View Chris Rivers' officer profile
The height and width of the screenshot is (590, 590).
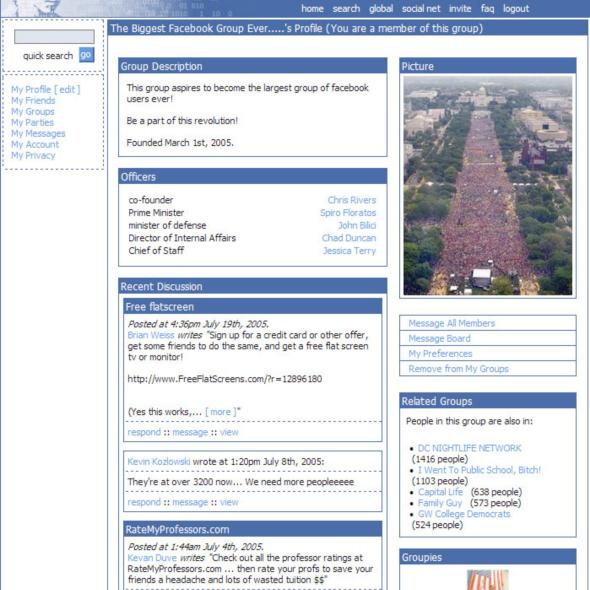point(352,200)
